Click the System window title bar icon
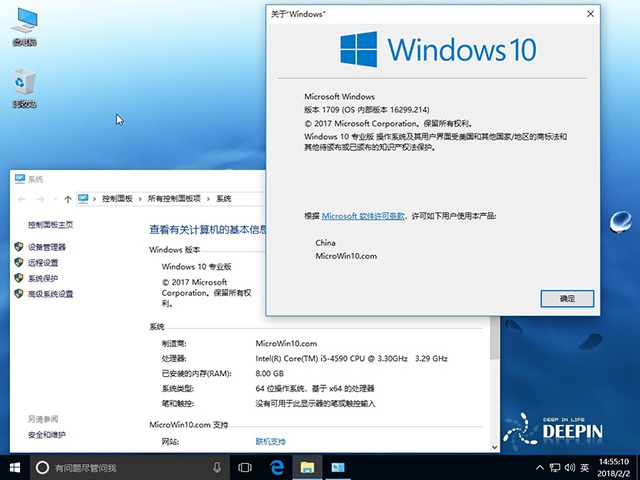Image resolution: width=640 pixels, height=480 pixels. point(19,178)
